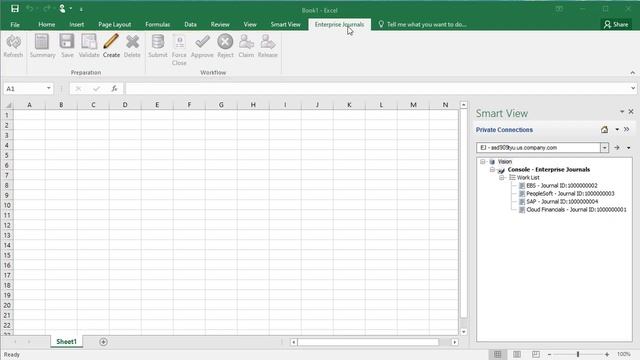Select row header 10
This screenshot has height=360, width=640.
[7, 205]
